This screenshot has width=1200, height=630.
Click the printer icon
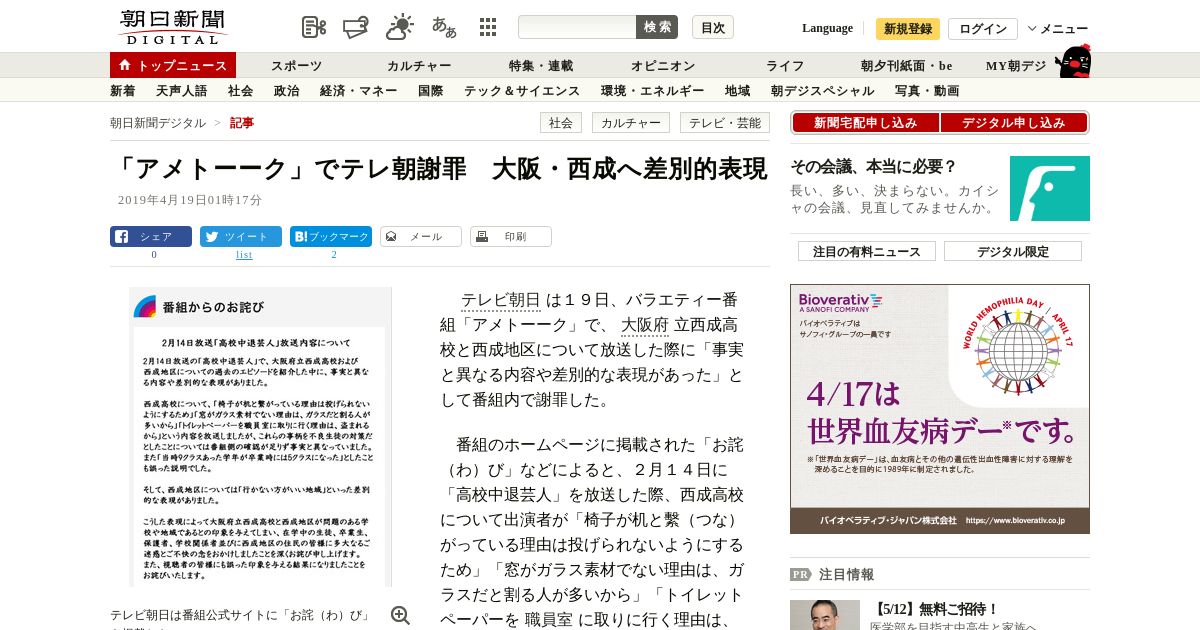(x=481, y=237)
